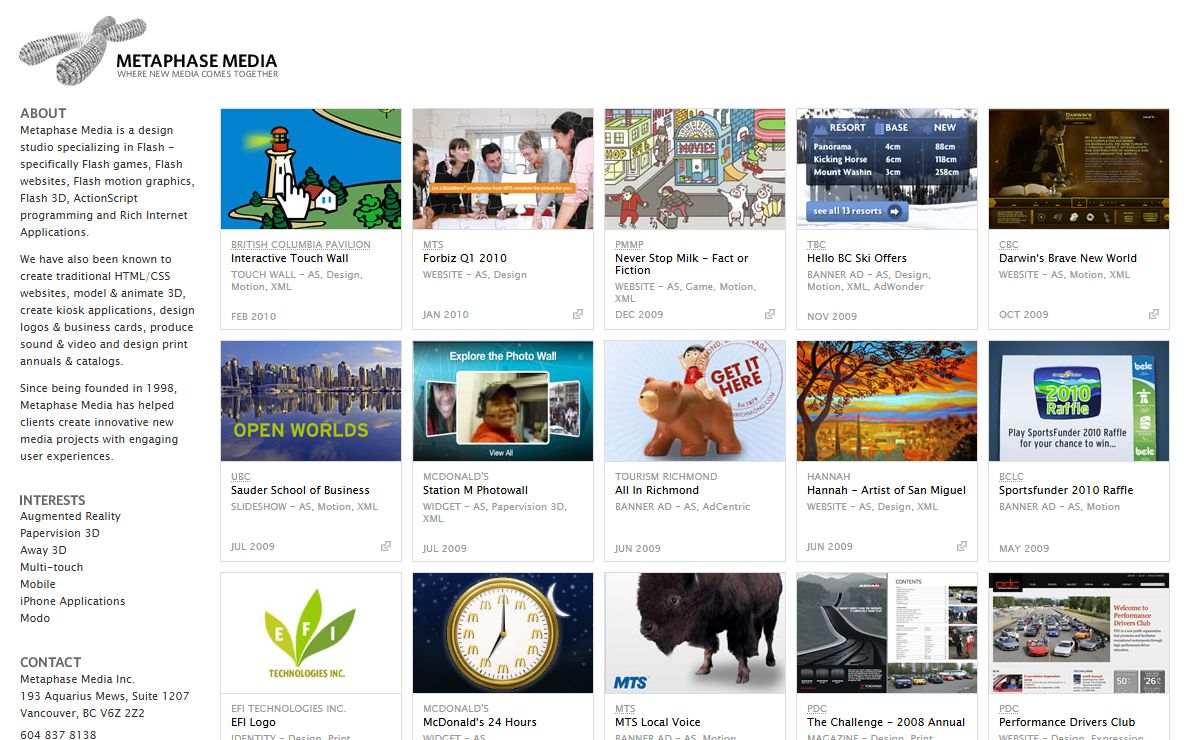Viewport: 1200px width, 740px height.
Task: Click the Tourism Richmond client label
Action: [x=666, y=476]
